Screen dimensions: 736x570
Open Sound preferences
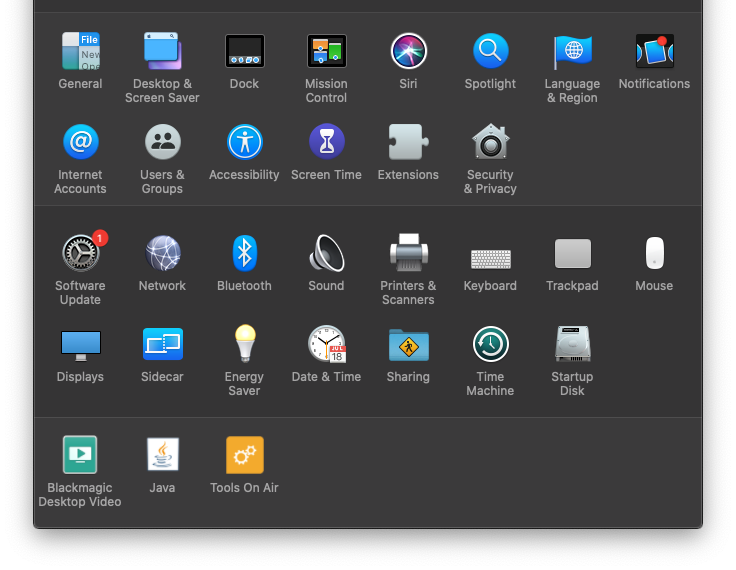(327, 253)
